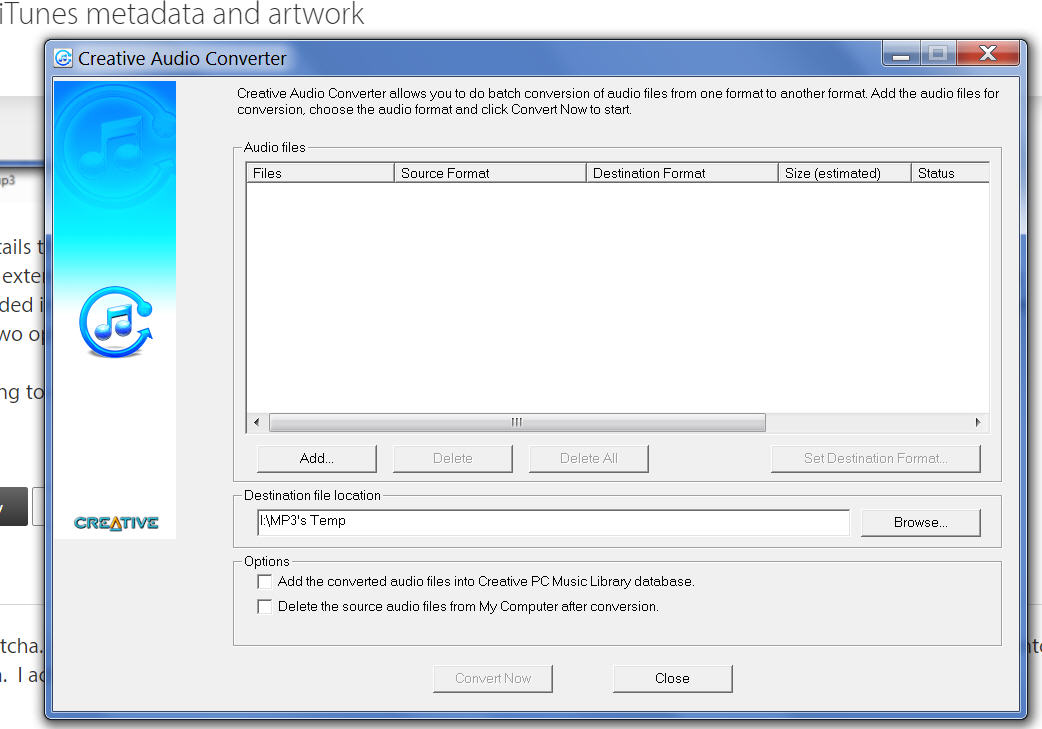Click the left scroll arrow of file list

click(x=257, y=423)
